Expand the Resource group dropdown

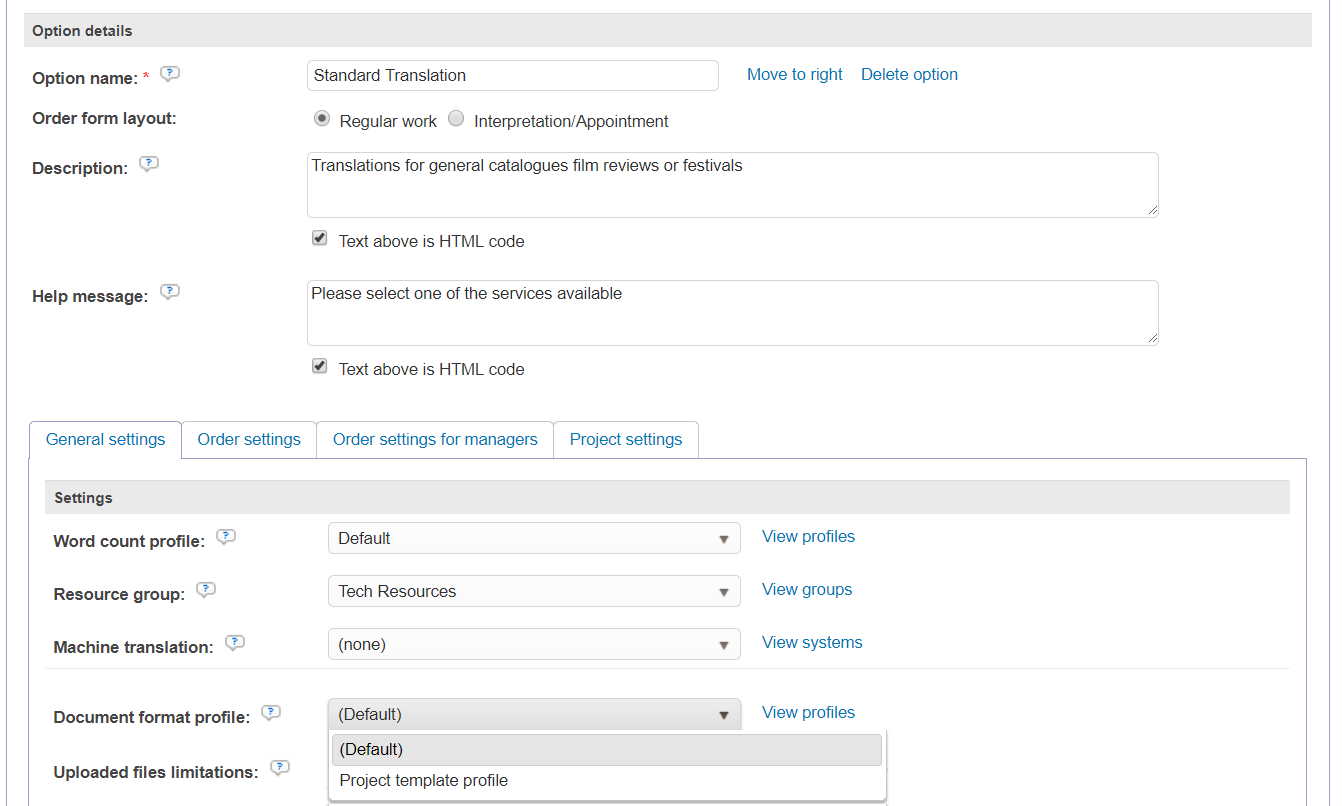click(534, 591)
